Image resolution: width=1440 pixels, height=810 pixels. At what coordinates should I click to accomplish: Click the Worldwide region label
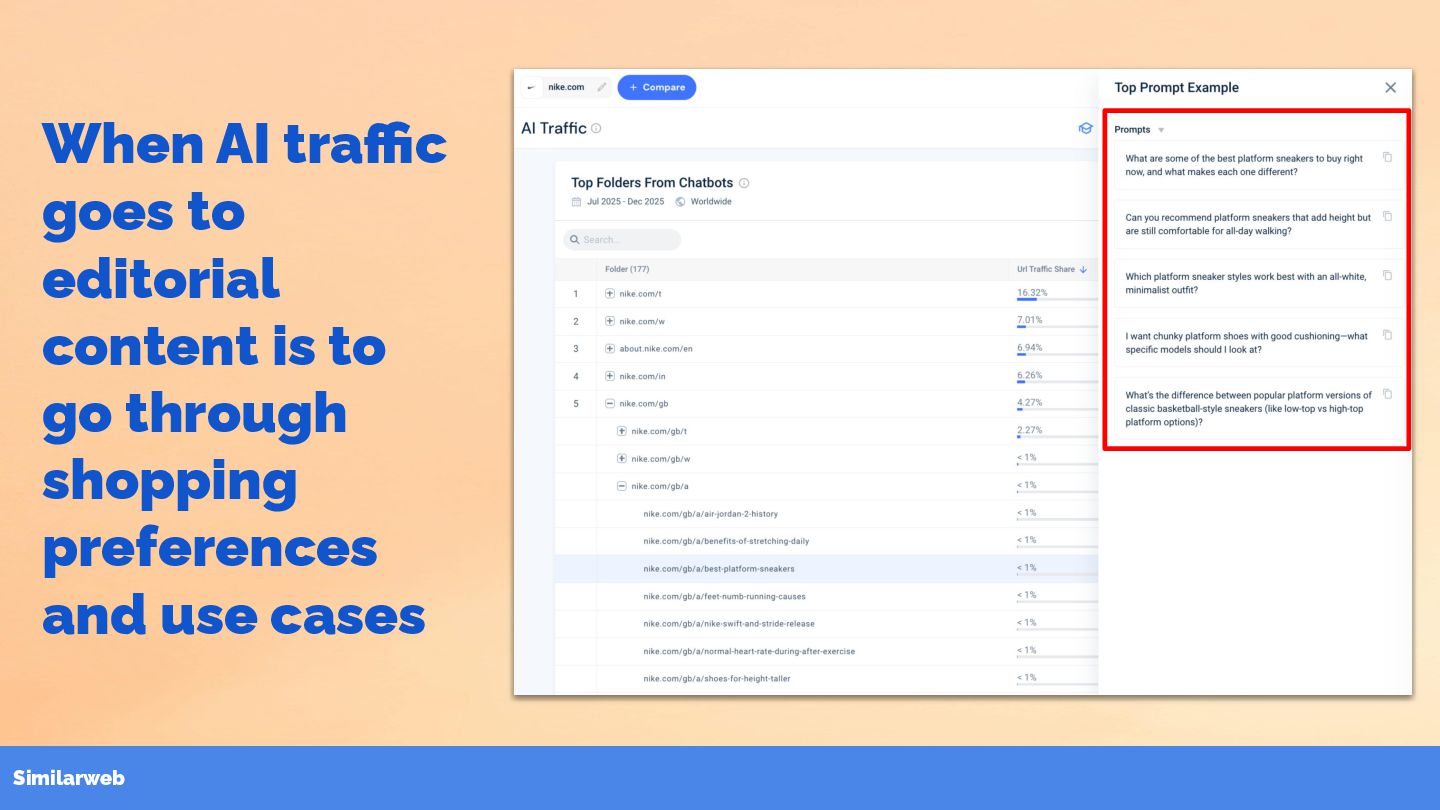(x=711, y=202)
